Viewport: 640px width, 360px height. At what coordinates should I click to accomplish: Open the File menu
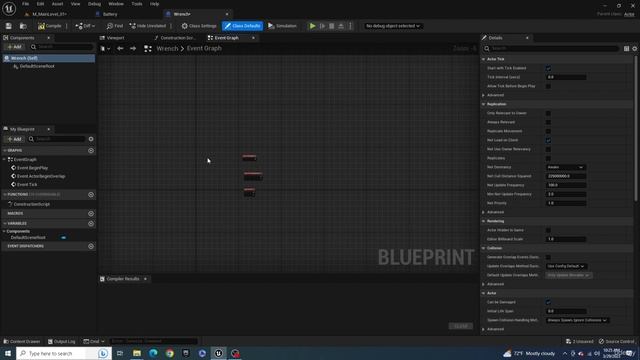25,4
